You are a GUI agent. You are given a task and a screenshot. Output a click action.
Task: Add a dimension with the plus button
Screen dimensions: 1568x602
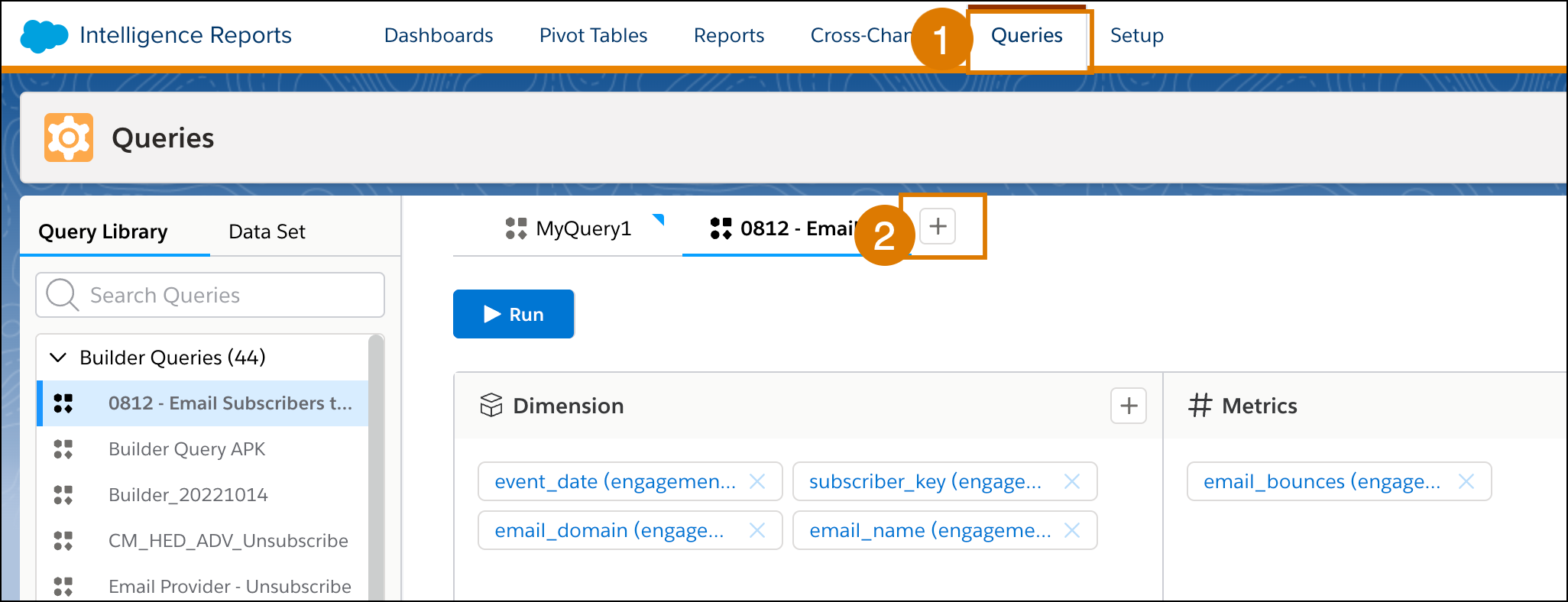(x=1129, y=406)
